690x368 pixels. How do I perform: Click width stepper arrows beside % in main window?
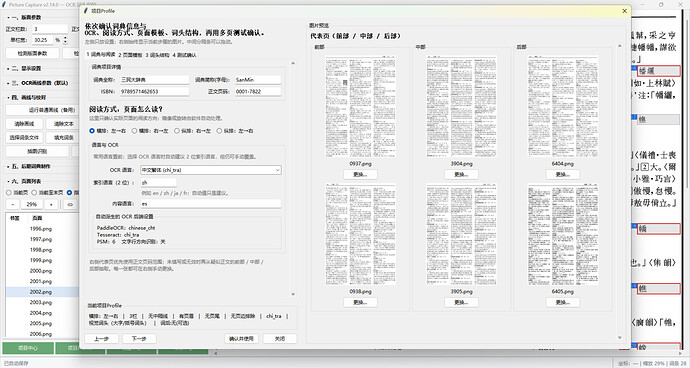(x=66, y=40)
